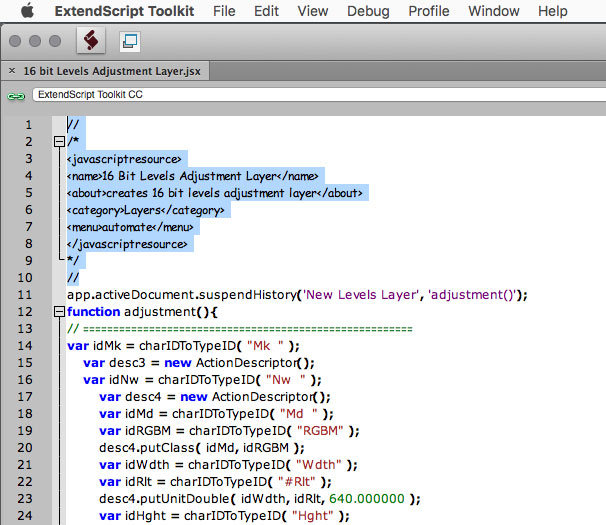Viewport: 606px width, 525px height.
Task: Click the </javascriptresource> closing tag
Action: click(x=127, y=244)
